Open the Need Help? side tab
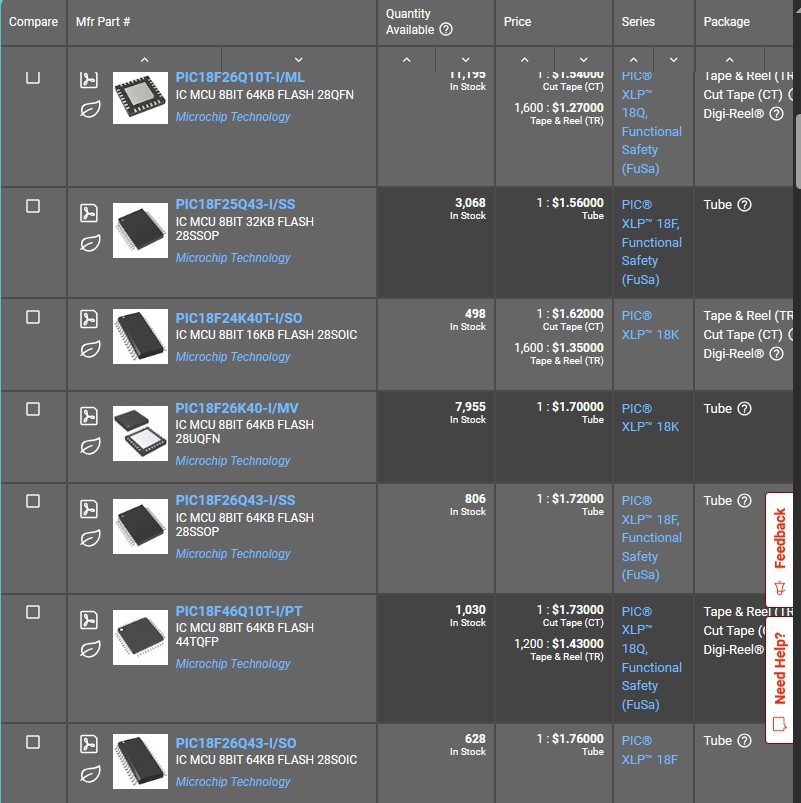 coord(779,680)
